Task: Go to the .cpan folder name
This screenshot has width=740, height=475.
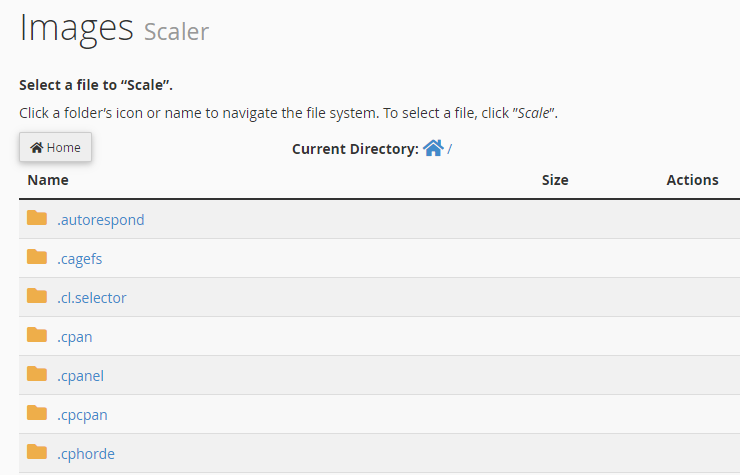Action: pos(75,337)
